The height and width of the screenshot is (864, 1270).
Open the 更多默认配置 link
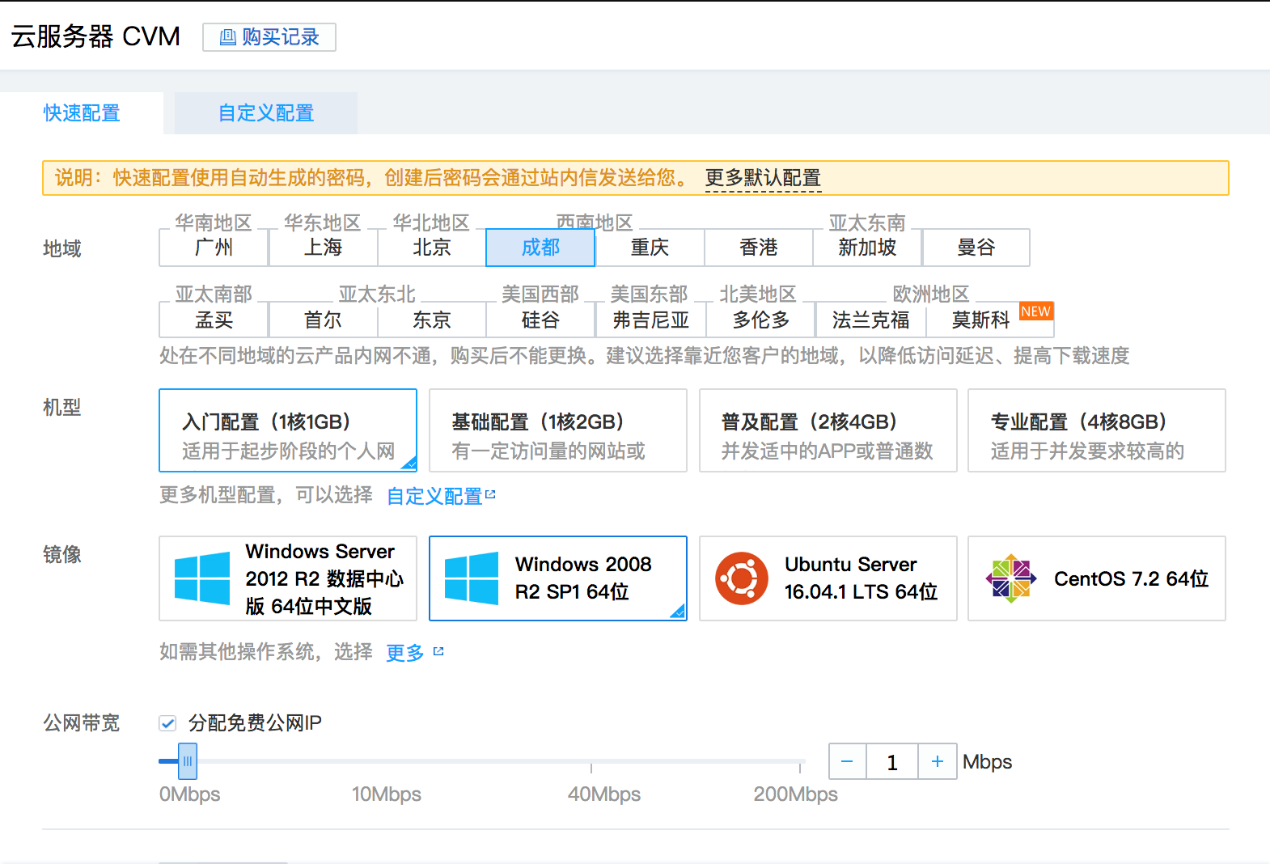[x=763, y=178]
